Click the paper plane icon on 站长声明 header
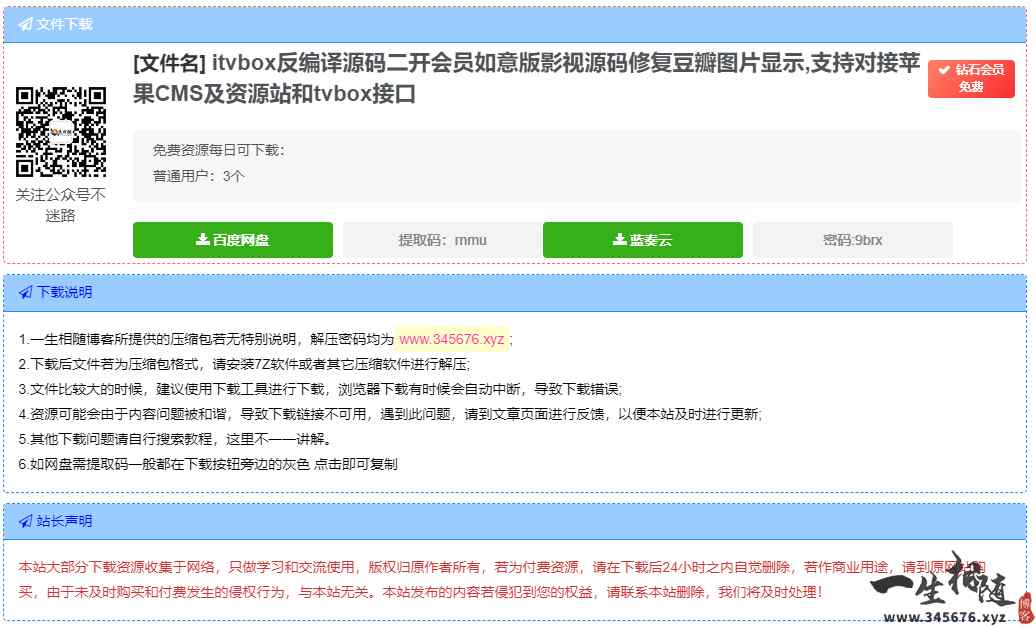The width and height of the screenshot is (1036, 627). coord(25,521)
